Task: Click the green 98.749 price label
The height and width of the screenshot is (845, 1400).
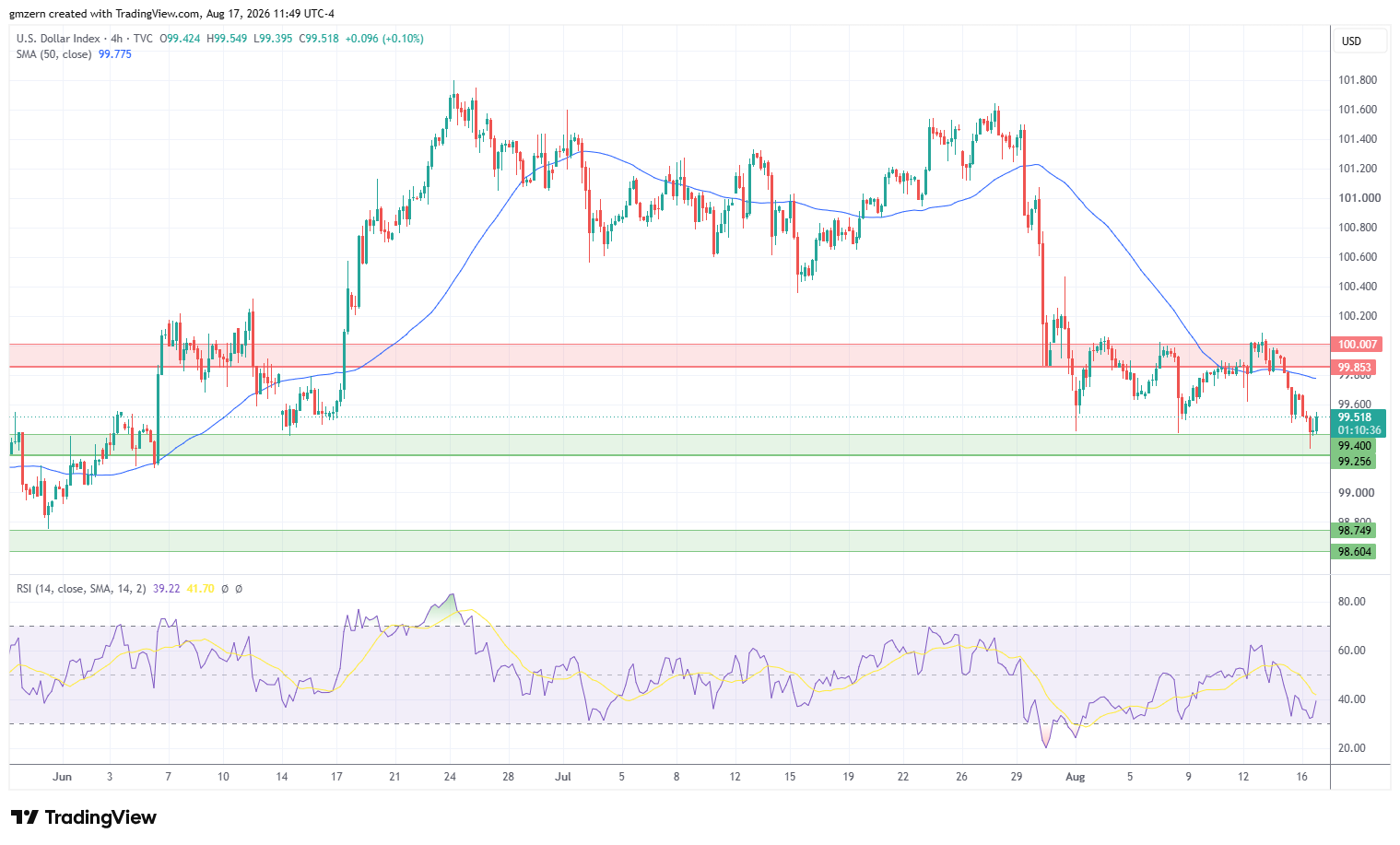Action: coord(1355,530)
